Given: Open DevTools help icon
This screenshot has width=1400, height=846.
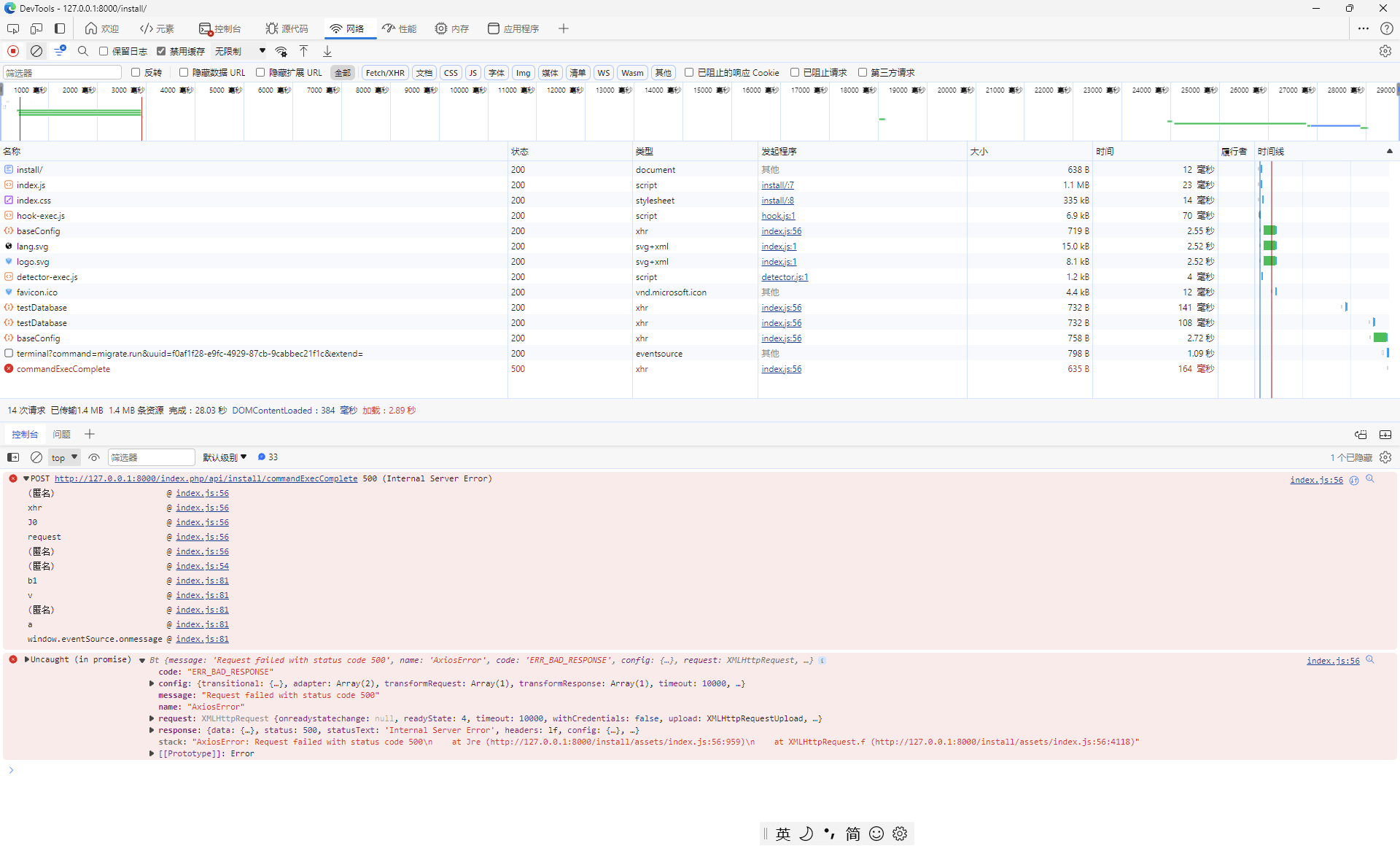Looking at the screenshot, I should (x=1387, y=28).
